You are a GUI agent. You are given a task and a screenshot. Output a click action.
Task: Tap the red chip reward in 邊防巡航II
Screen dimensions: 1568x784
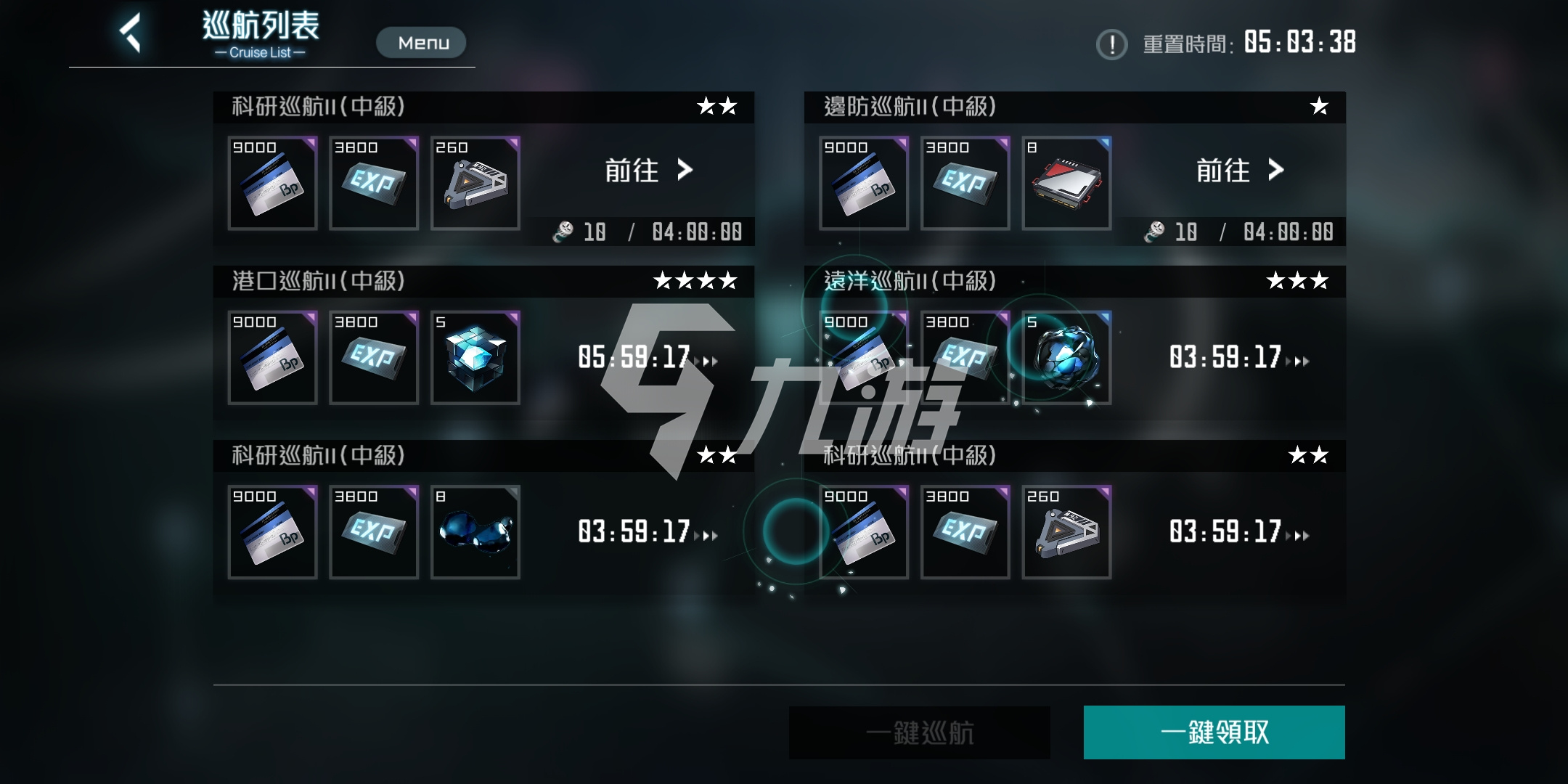point(1066,183)
